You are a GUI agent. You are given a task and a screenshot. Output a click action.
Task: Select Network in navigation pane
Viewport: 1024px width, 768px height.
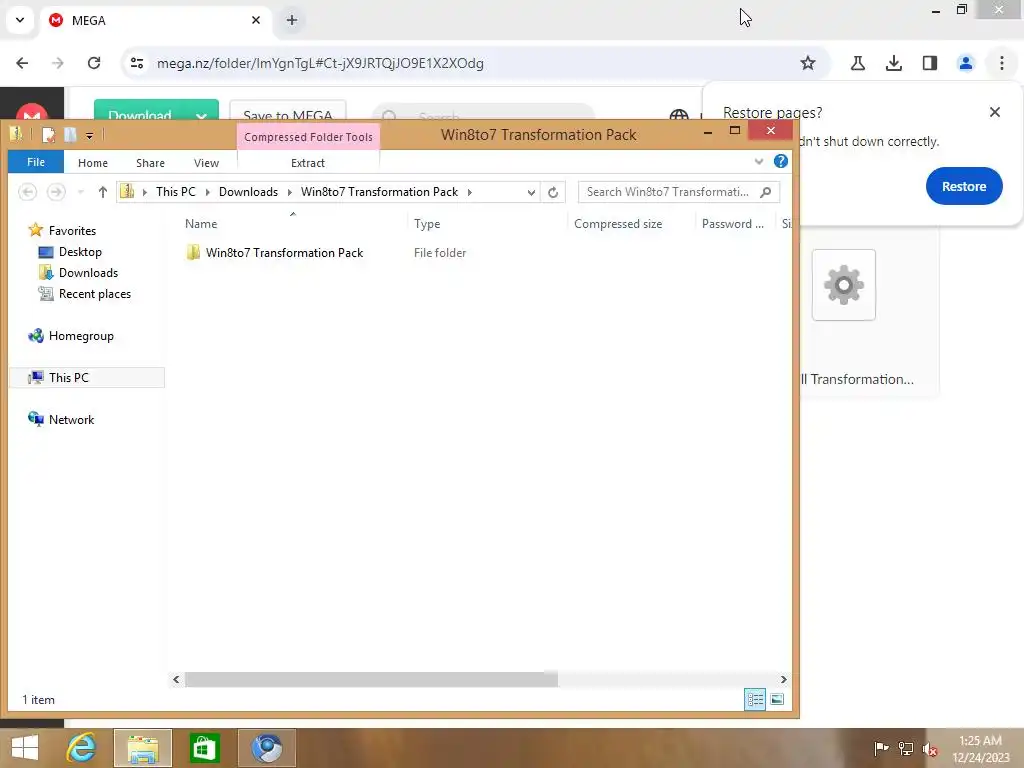click(71, 419)
